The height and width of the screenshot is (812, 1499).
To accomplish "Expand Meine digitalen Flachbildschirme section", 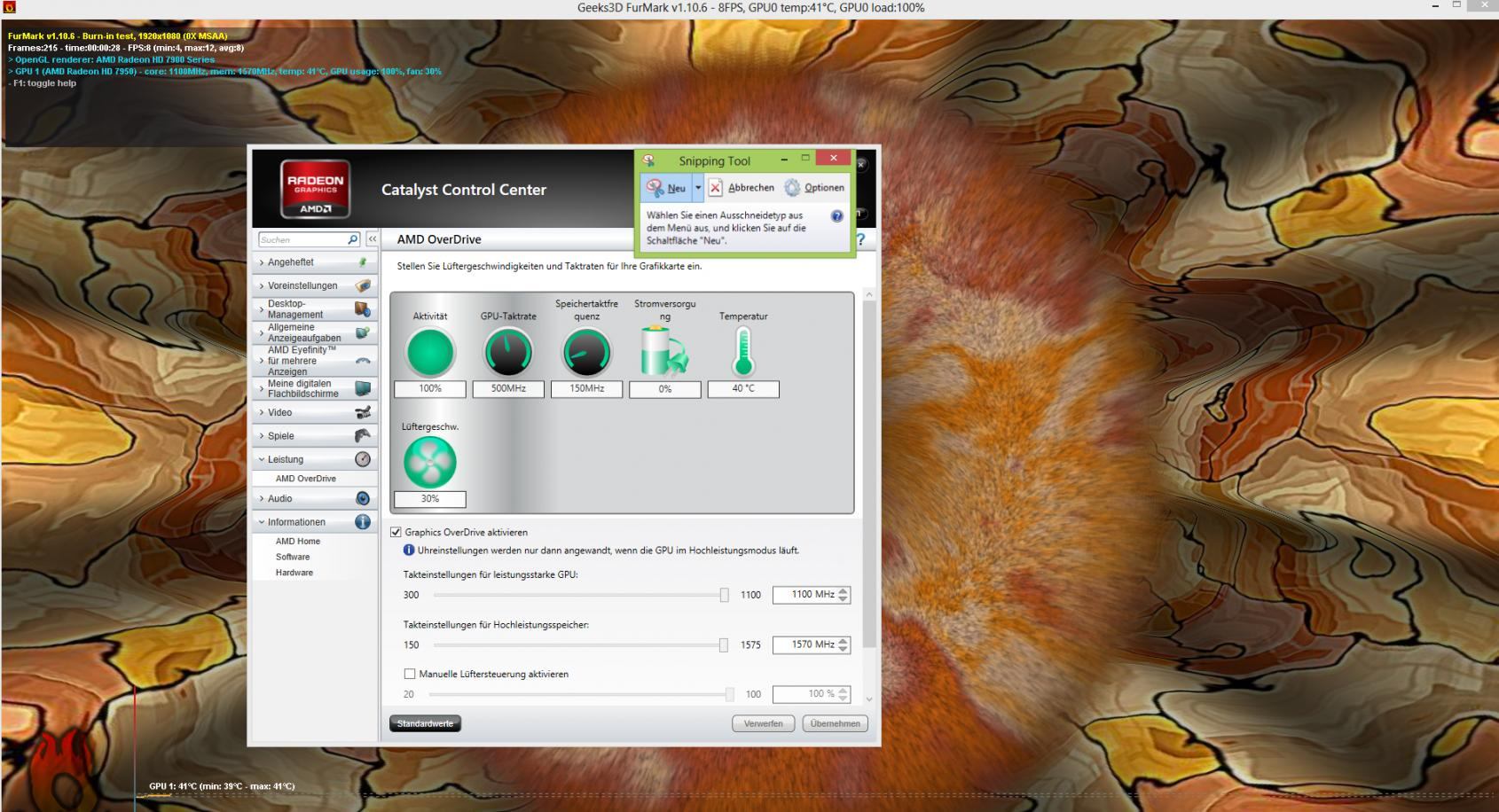I will pyautogui.click(x=262, y=388).
